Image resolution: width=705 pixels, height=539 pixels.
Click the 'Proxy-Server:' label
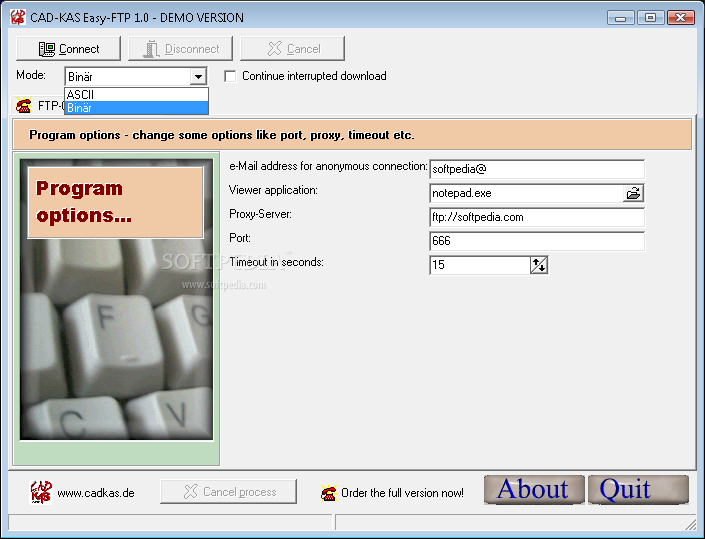260,214
